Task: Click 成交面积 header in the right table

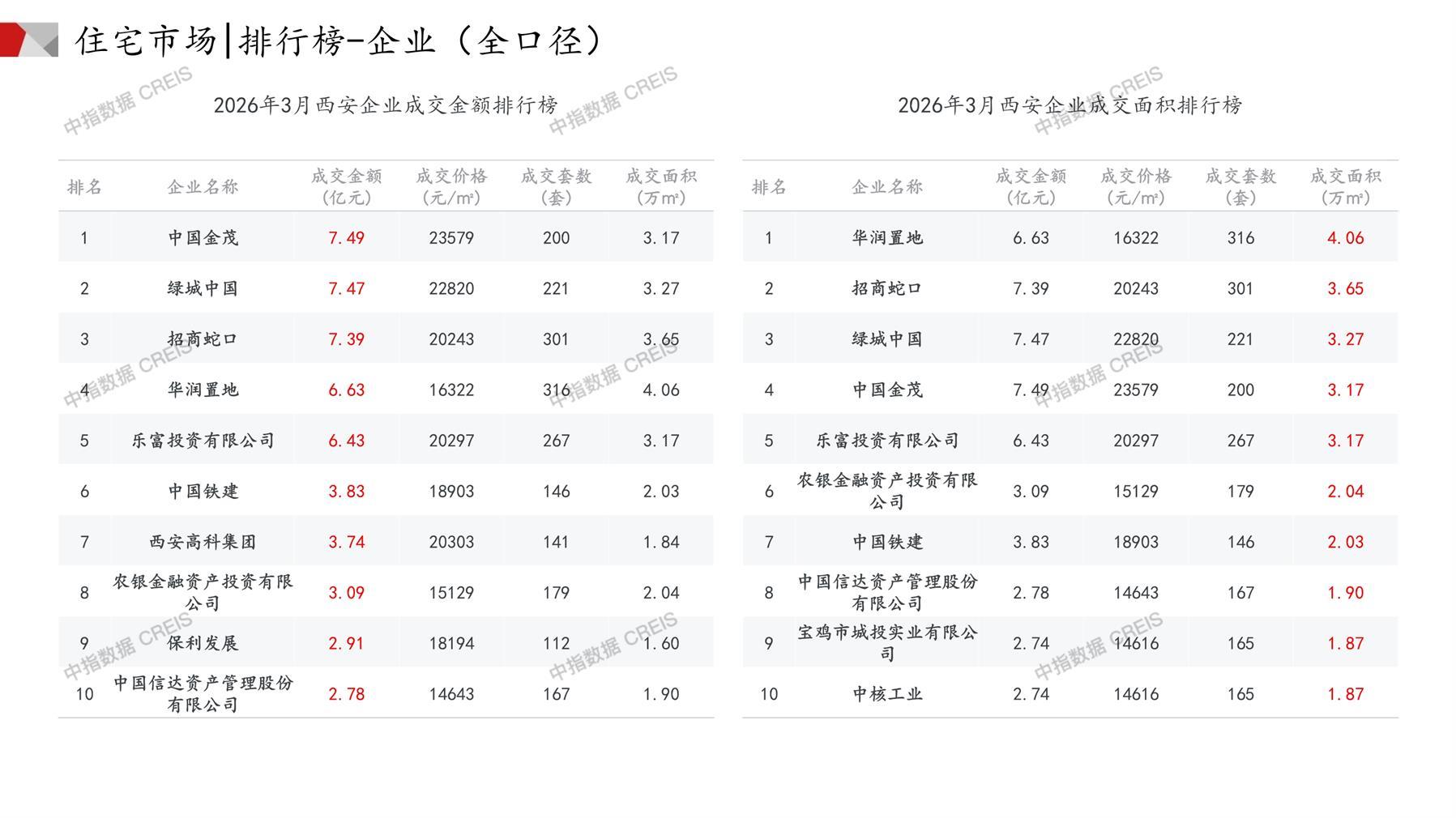Action: coord(1345,186)
